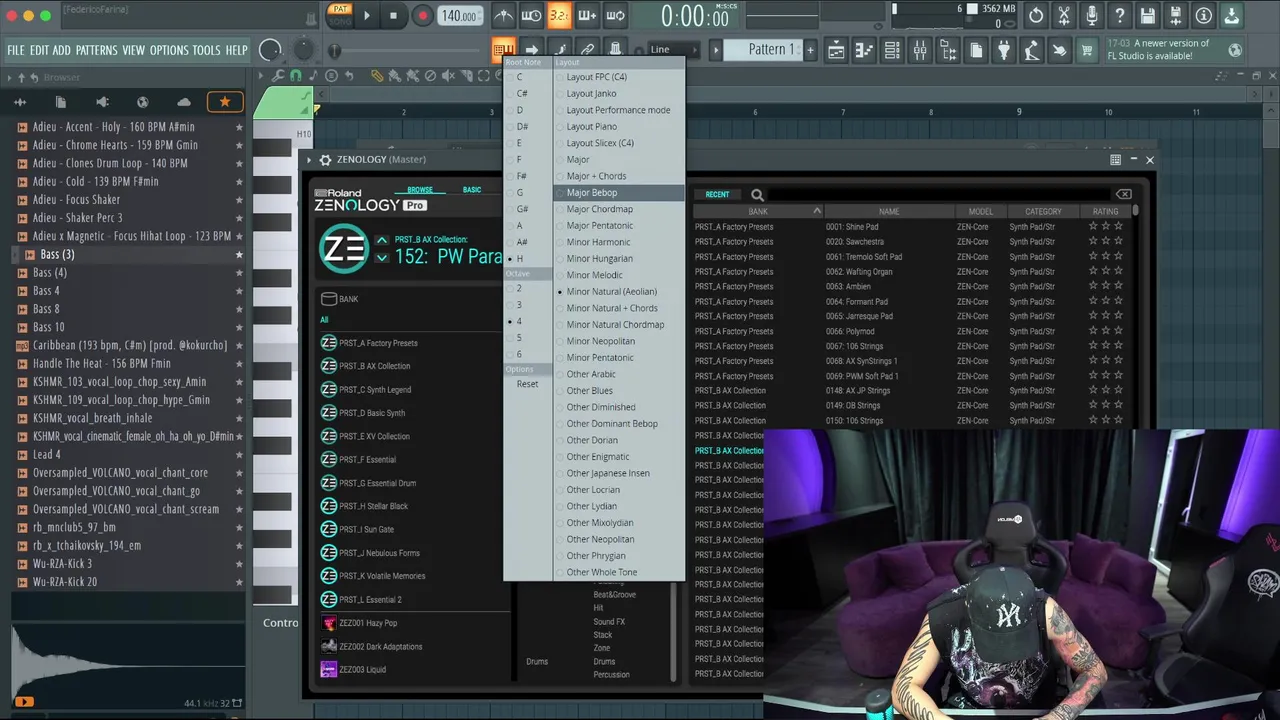This screenshot has width=1280, height=720.
Task: Open ZENOLOGY plugin settings gear icon
Action: coord(325,160)
